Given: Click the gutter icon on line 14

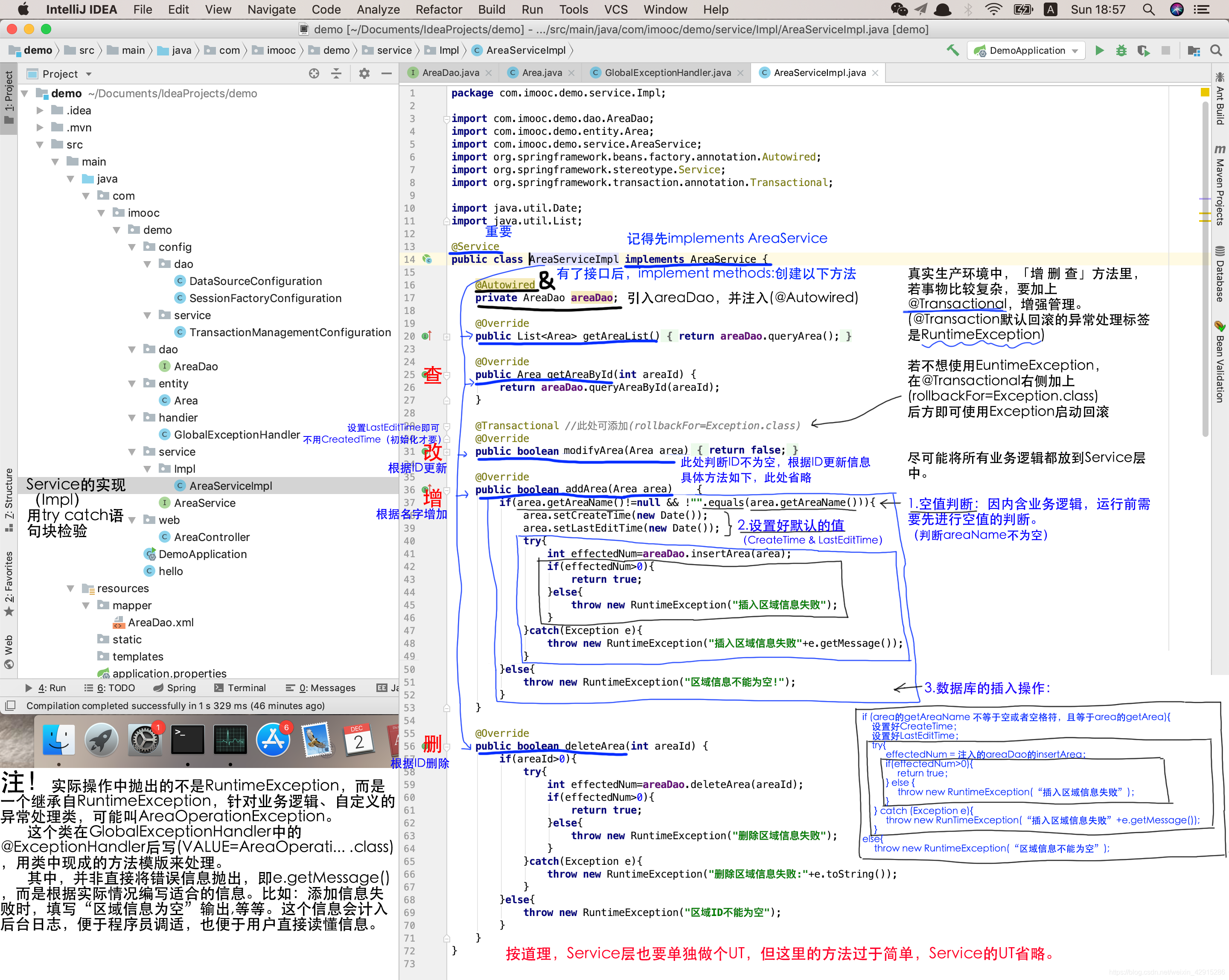Looking at the screenshot, I should tap(427, 259).
